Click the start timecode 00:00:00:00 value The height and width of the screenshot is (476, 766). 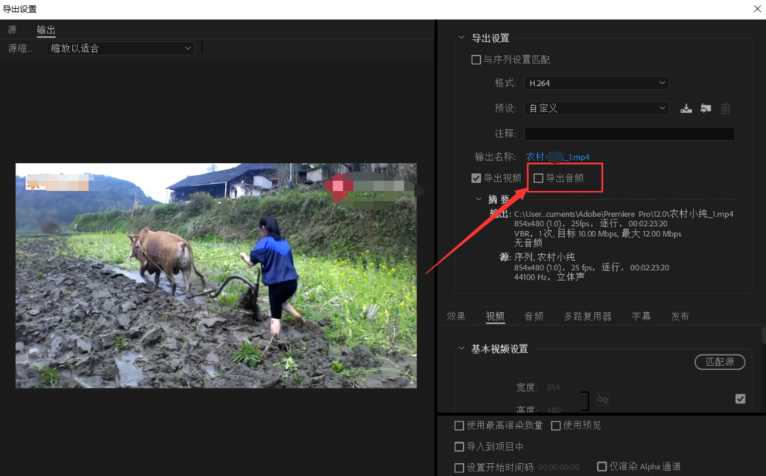558,468
